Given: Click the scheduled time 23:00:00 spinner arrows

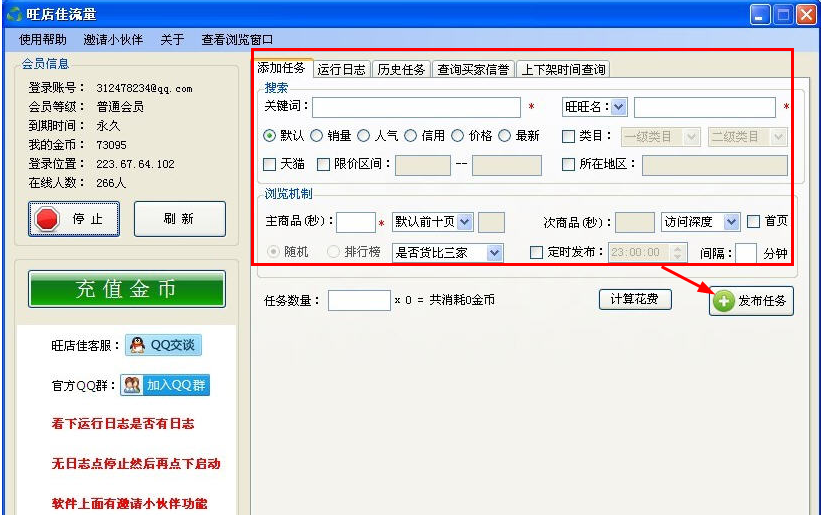Looking at the screenshot, I should tap(678, 253).
